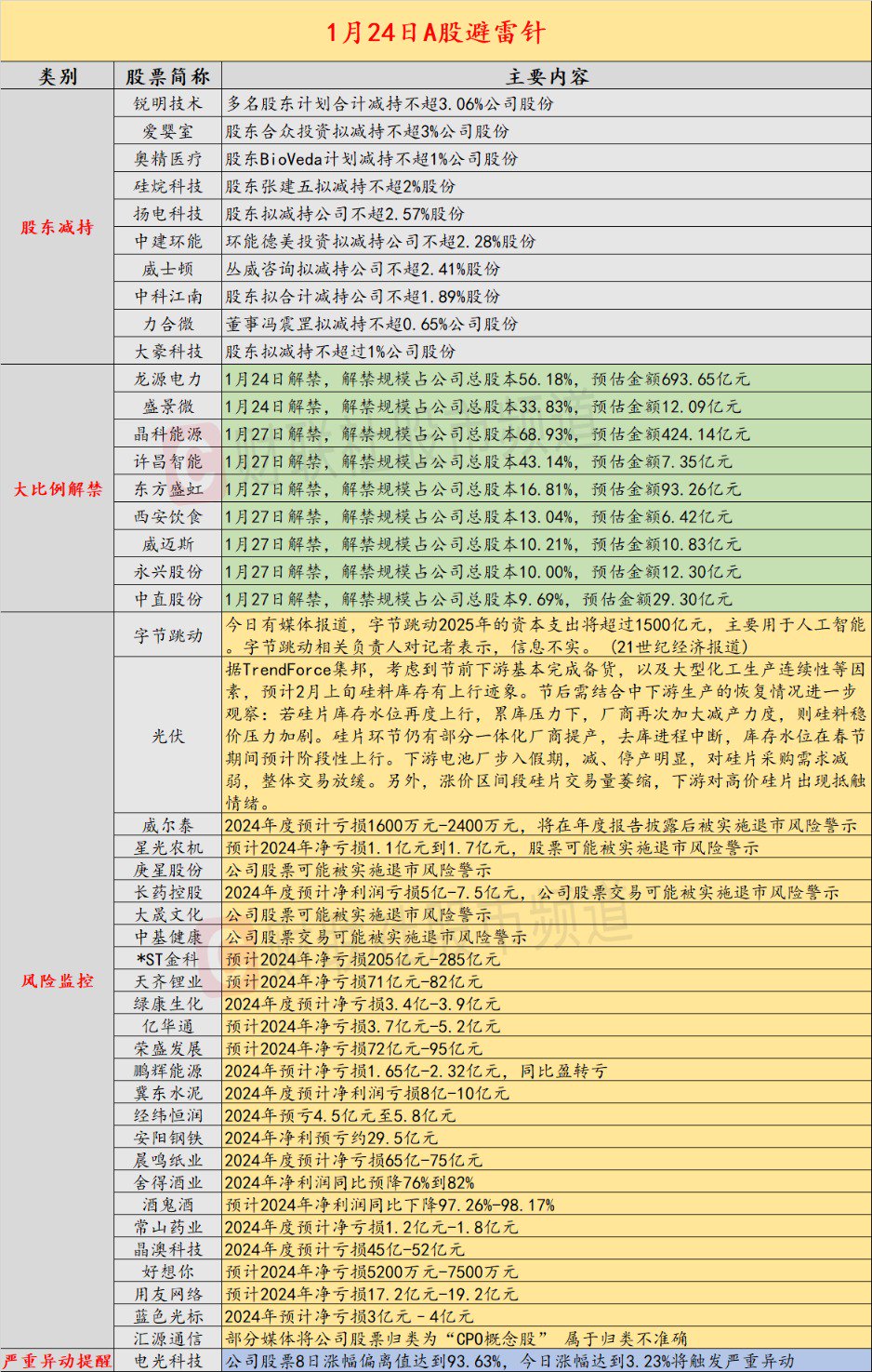Click 电光科技 abnormal movement warning text
The height and width of the screenshot is (1372, 872).
[x=510, y=1361]
